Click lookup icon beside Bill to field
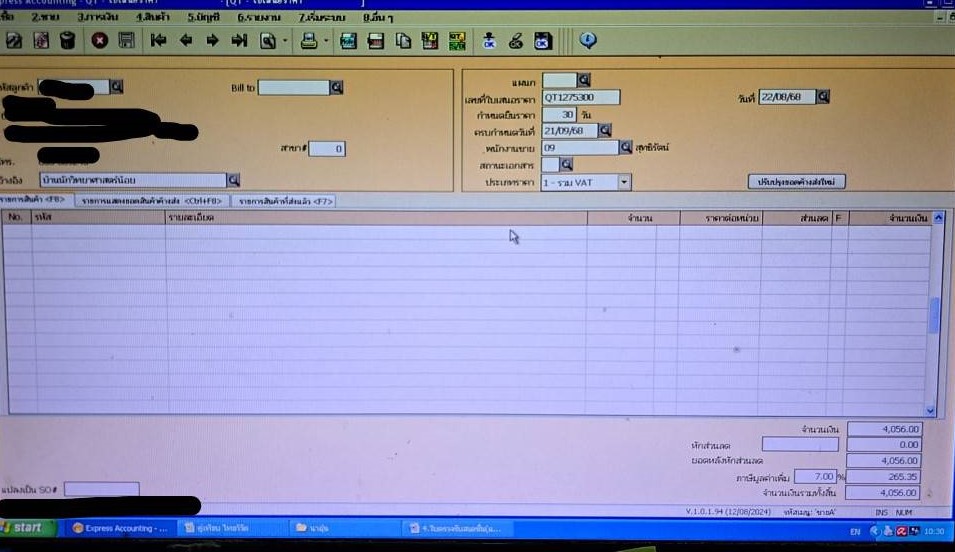955x552 pixels. [x=336, y=88]
